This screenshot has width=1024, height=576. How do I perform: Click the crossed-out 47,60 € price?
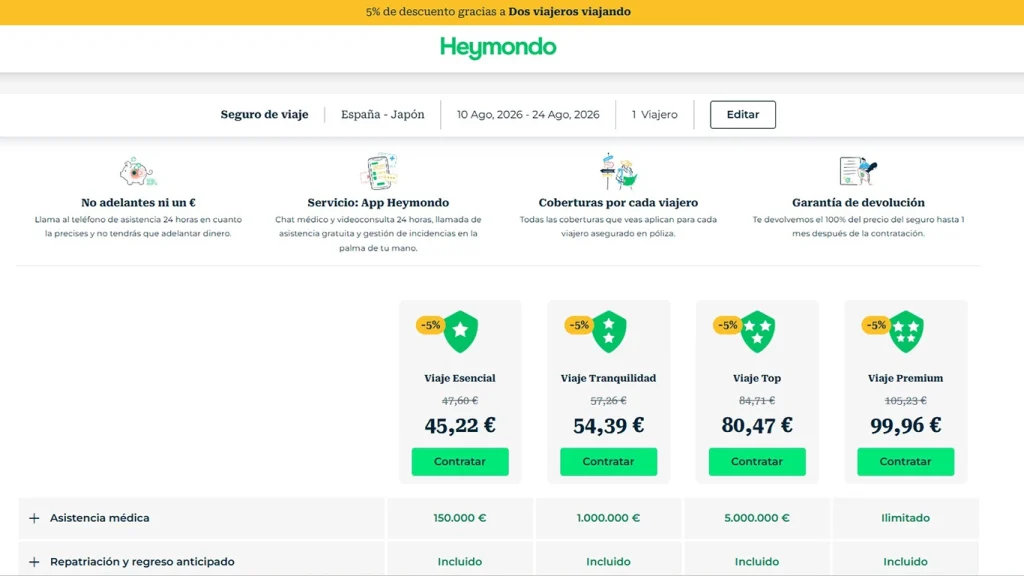click(460, 400)
